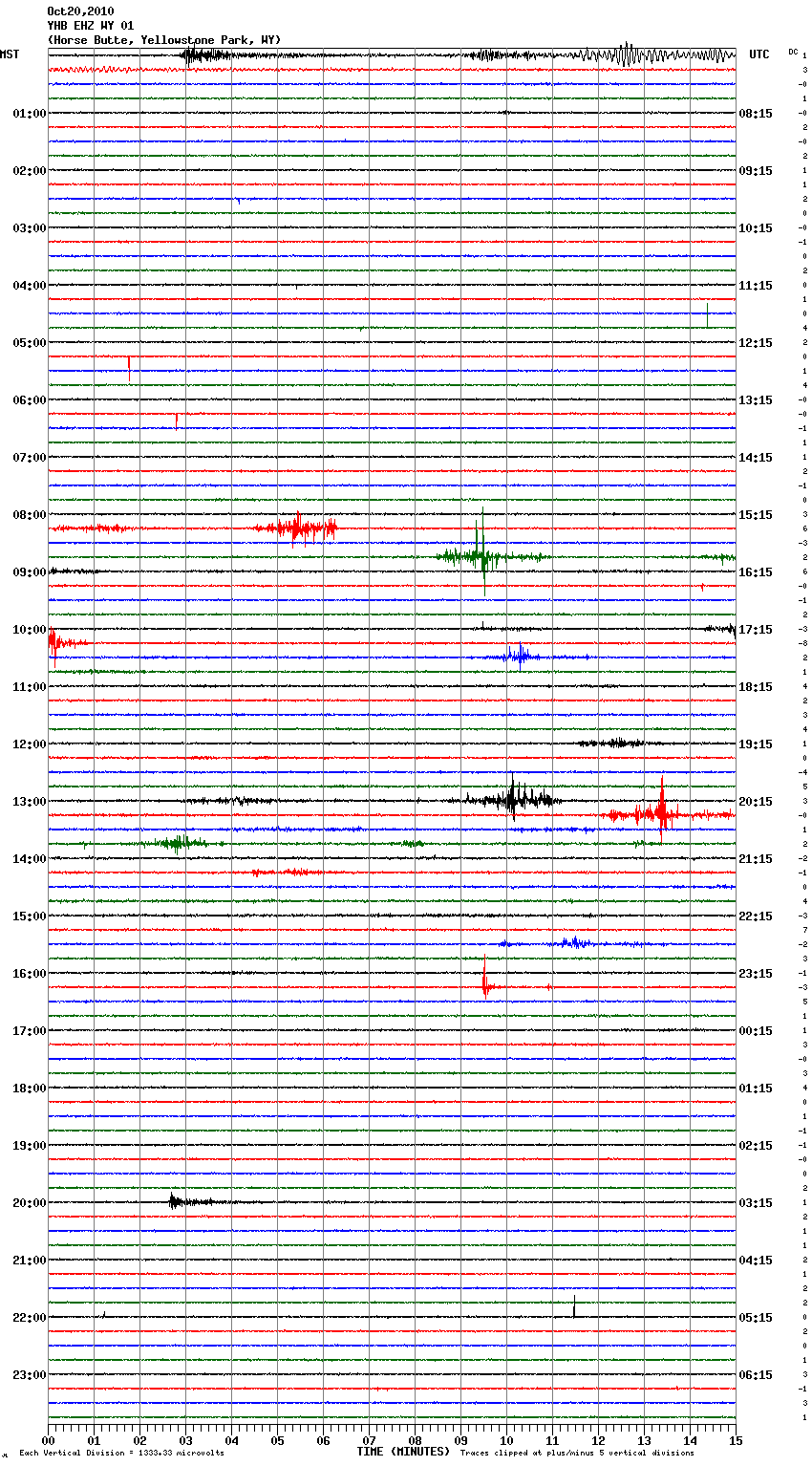Select the 11:00 MST time label
The height and width of the screenshot is (1466, 812).
[30, 687]
